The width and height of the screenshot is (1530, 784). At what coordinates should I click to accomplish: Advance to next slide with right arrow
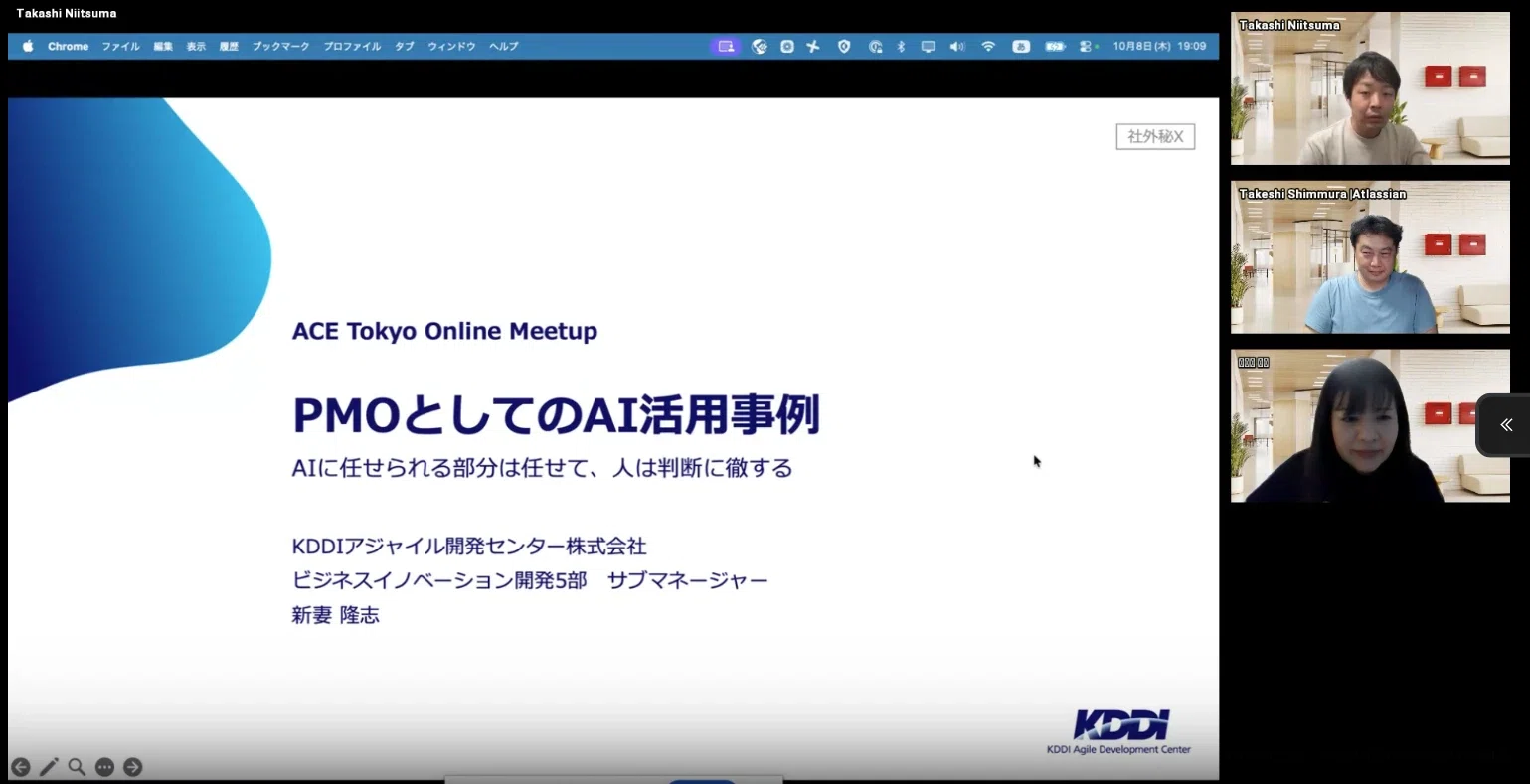tap(132, 767)
